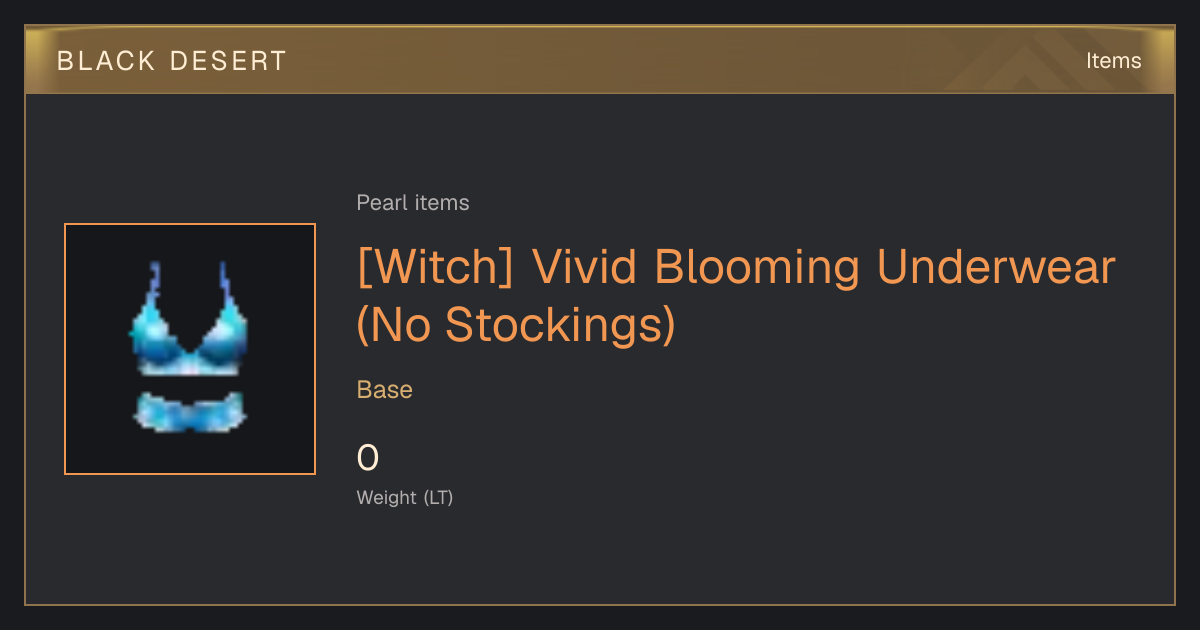Click the BLACK DESERT header title

[x=172, y=61]
